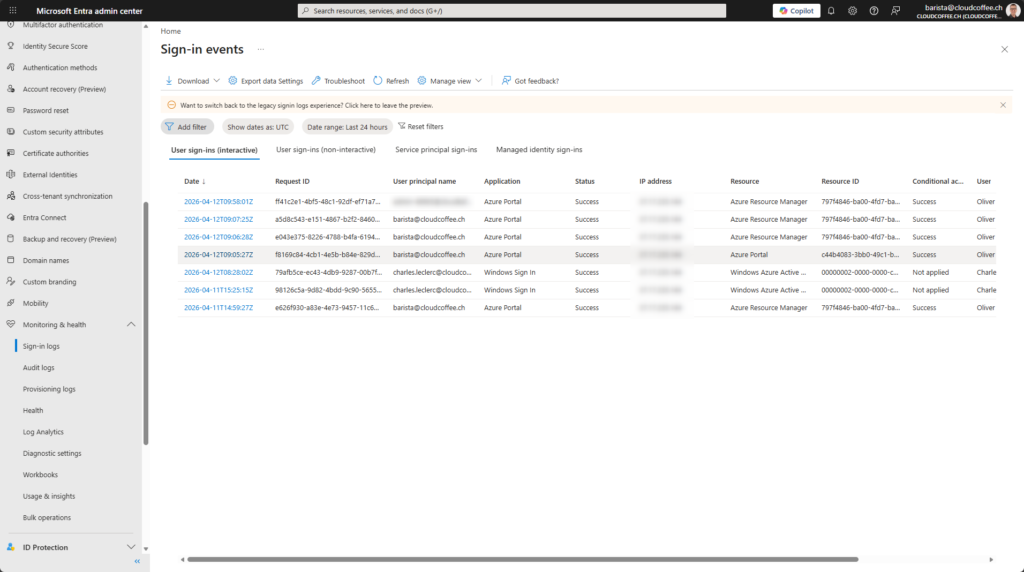The image size is (1024, 572).
Task: Click the Entra Connect sidebar icon
Action: (10, 217)
